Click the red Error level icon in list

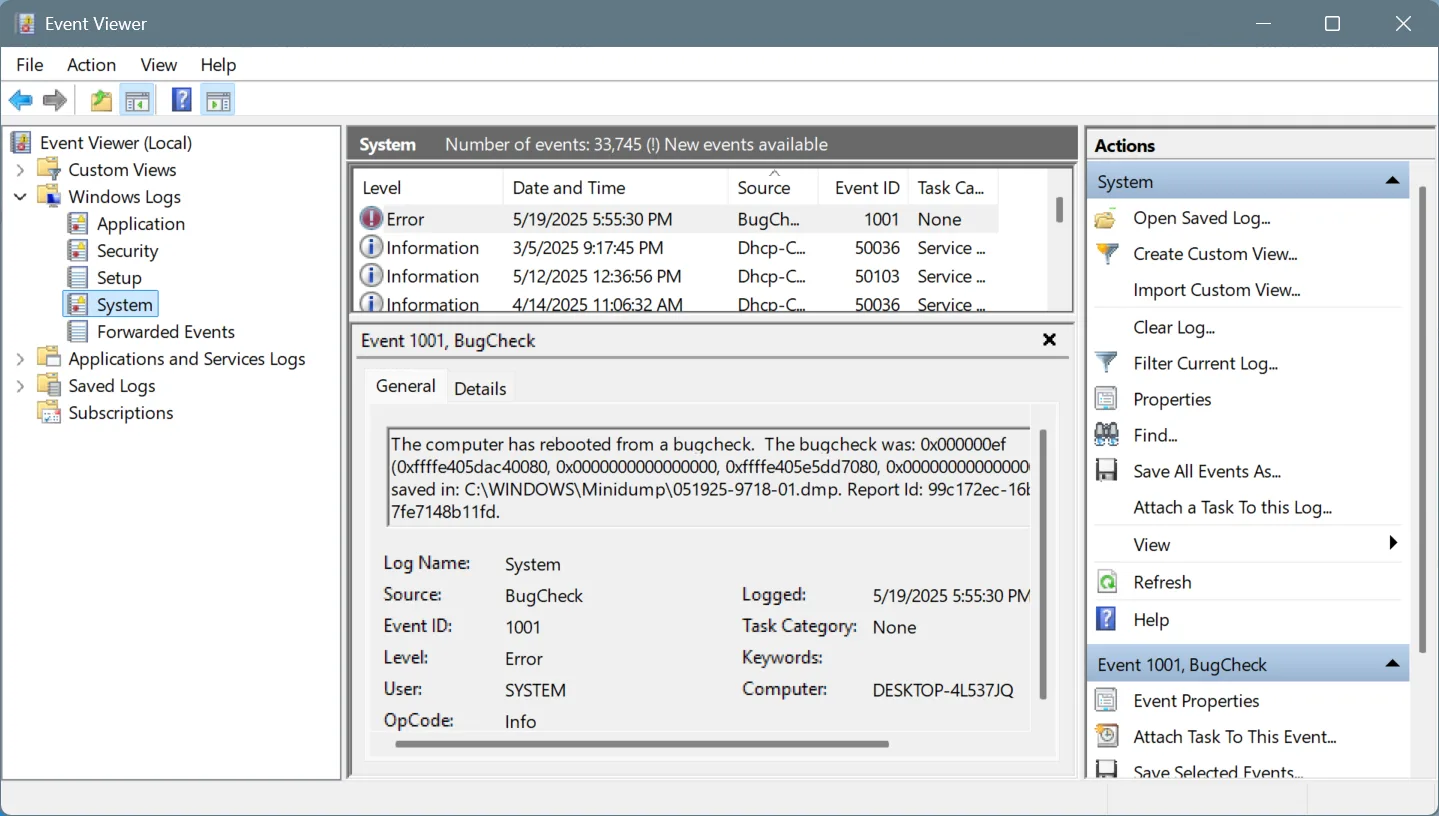click(371, 219)
